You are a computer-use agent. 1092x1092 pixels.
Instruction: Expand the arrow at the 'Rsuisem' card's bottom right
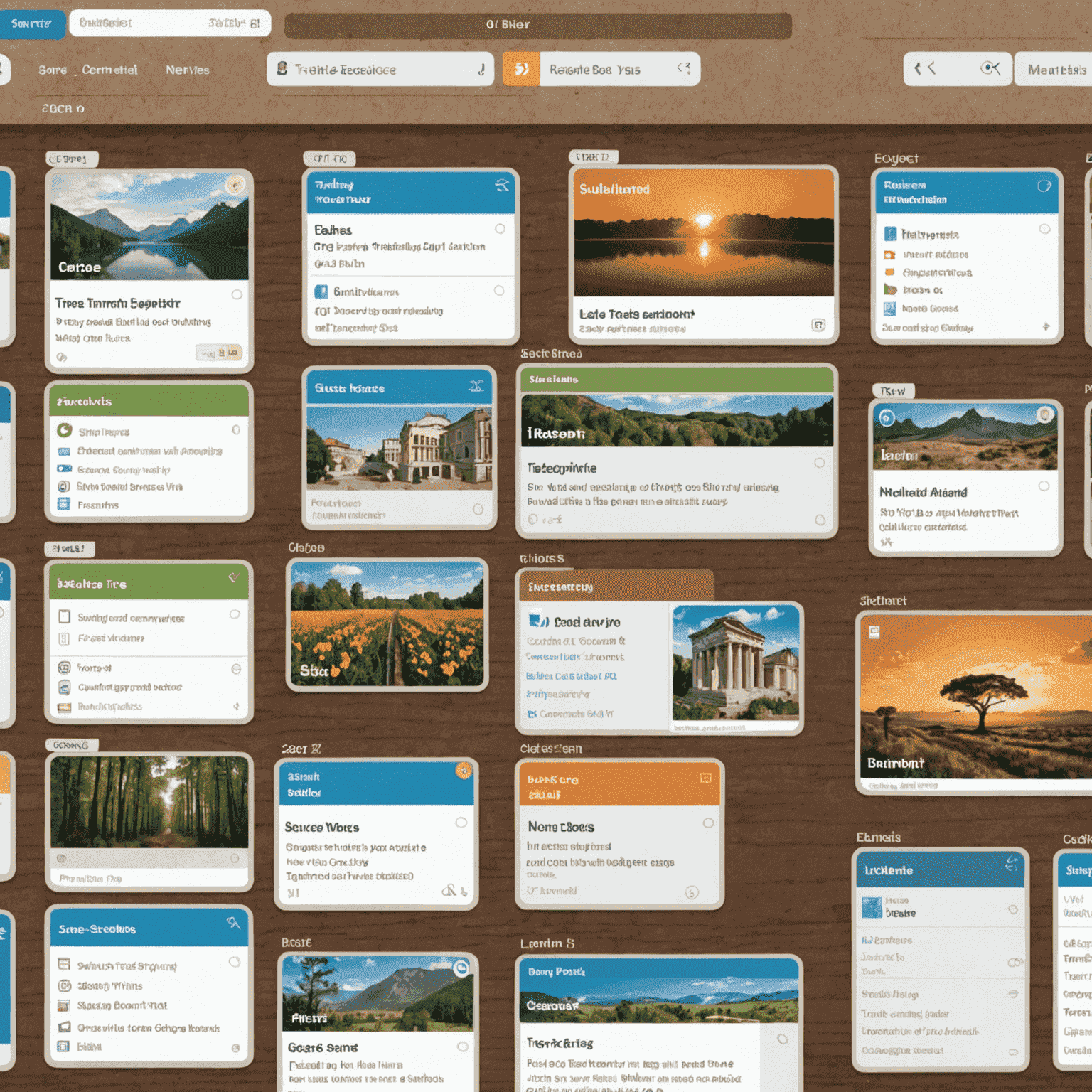pyautogui.click(x=1046, y=327)
